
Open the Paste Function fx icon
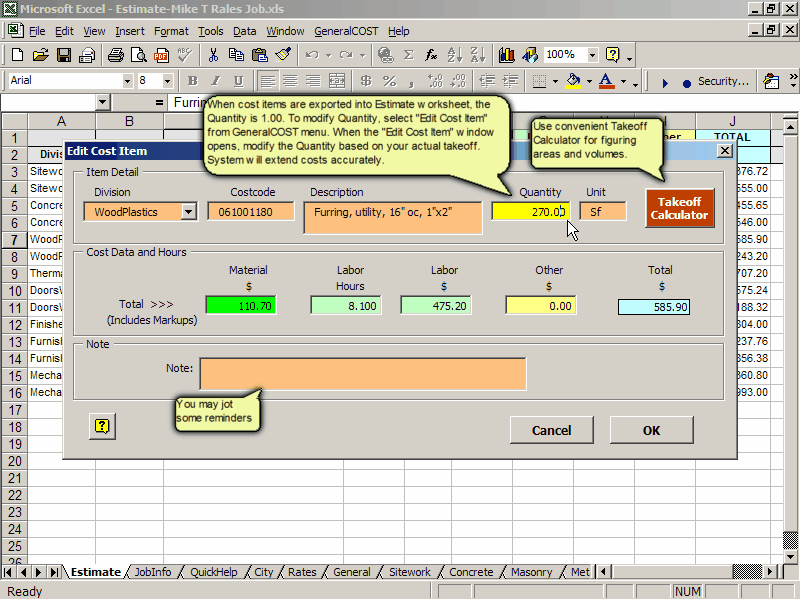click(x=431, y=55)
